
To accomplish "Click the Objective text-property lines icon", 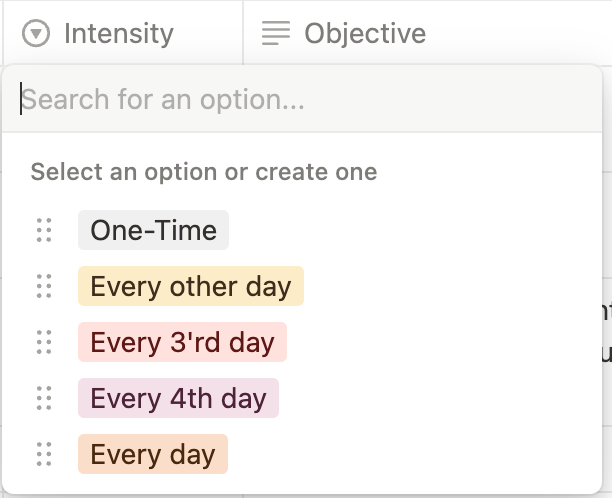I will pyautogui.click(x=276, y=33).
